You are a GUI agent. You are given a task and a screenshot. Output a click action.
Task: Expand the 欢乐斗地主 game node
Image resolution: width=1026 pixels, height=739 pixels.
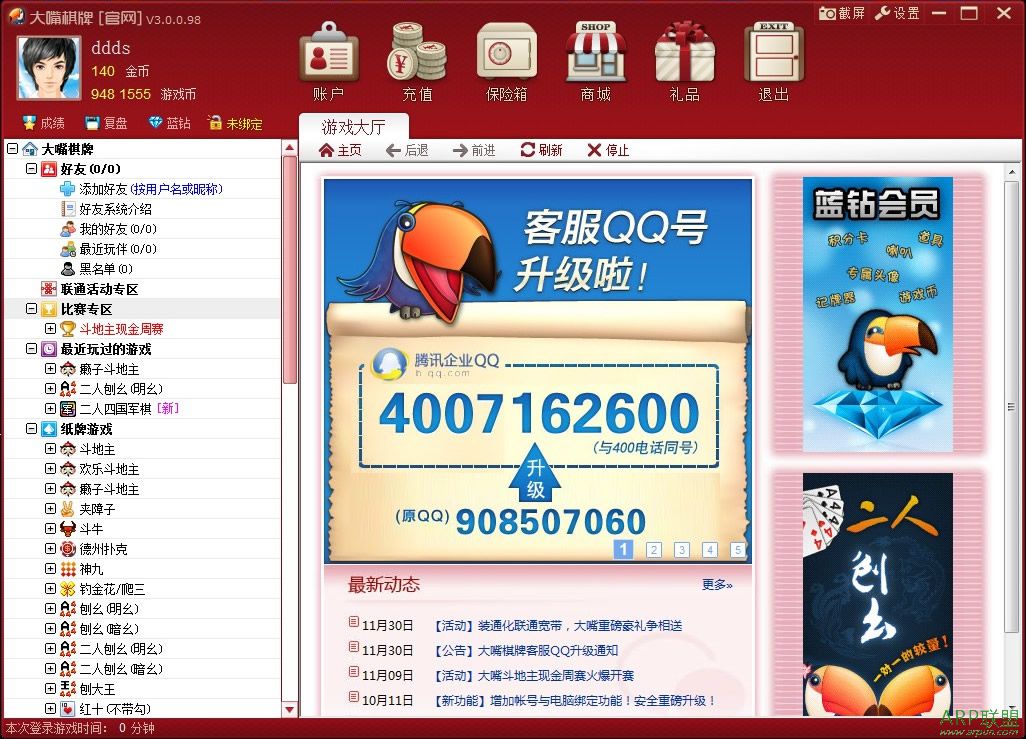tap(50, 469)
